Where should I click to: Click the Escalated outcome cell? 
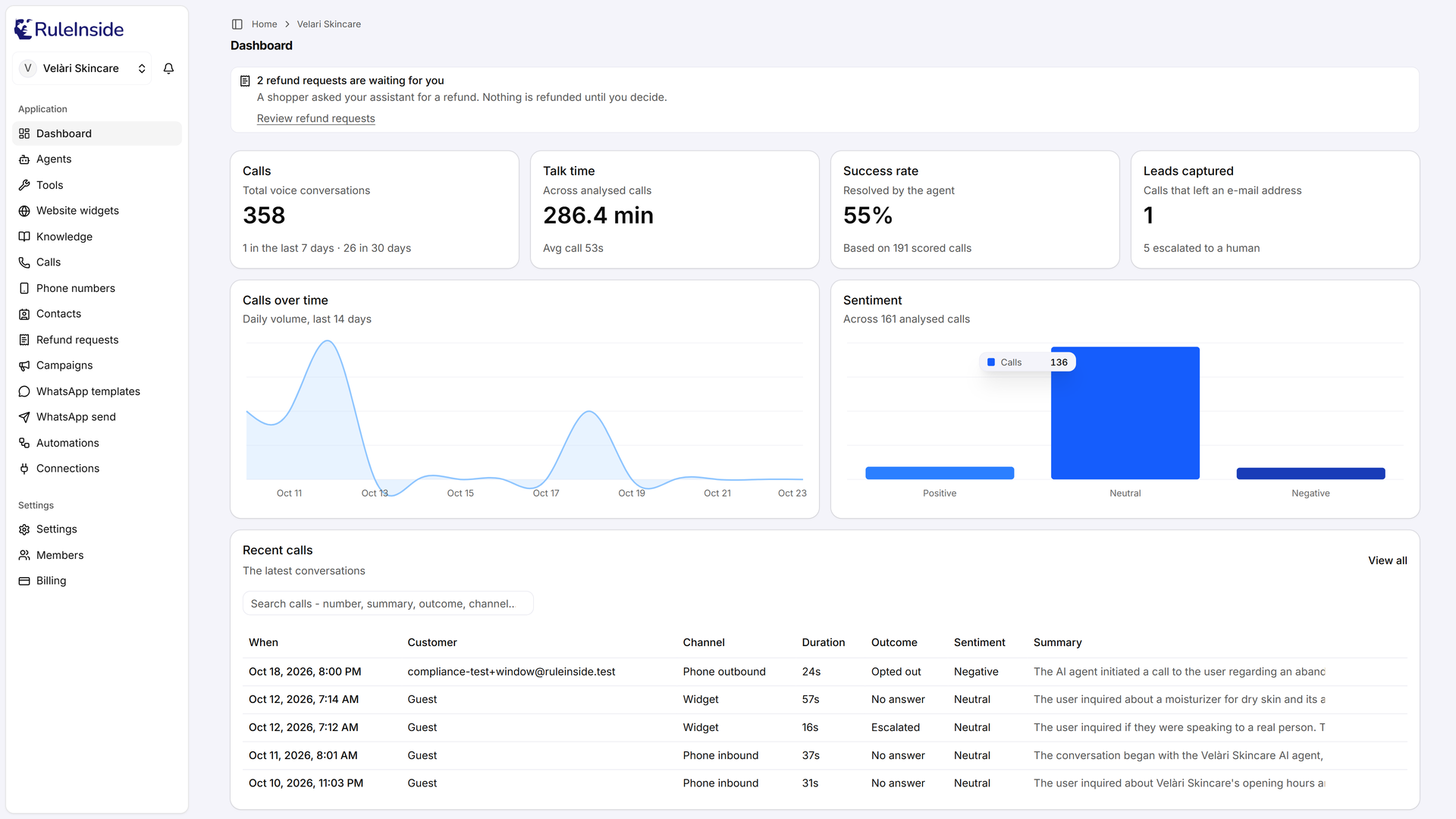click(895, 727)
